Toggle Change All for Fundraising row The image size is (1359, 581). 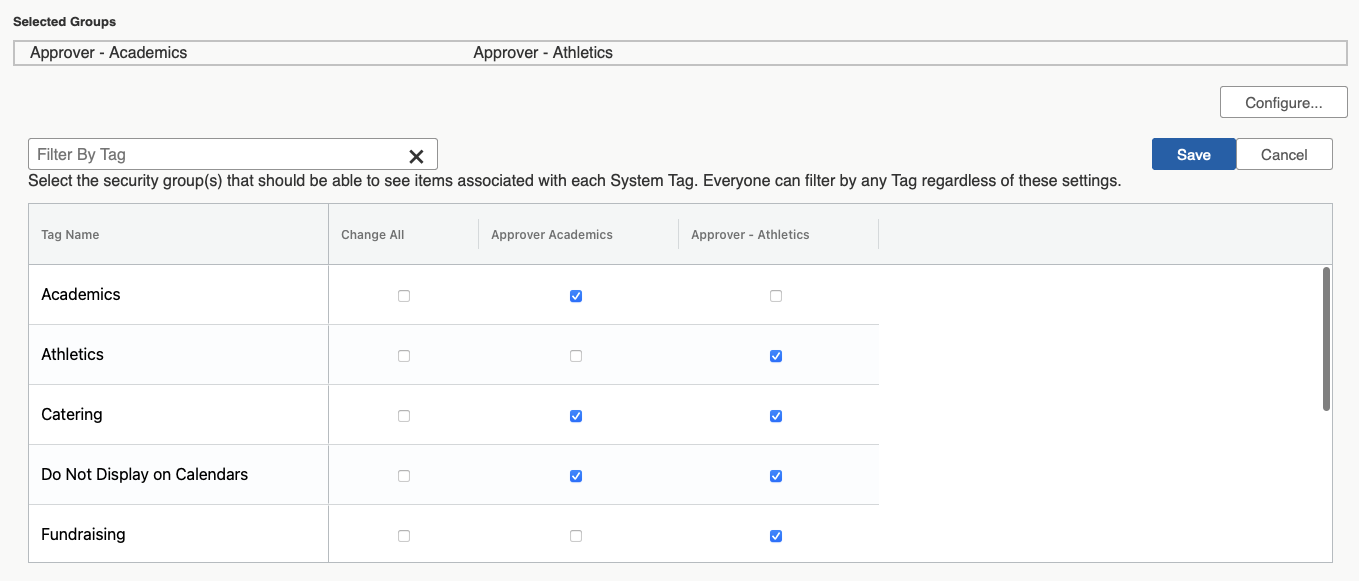click(x=403, y=536)
